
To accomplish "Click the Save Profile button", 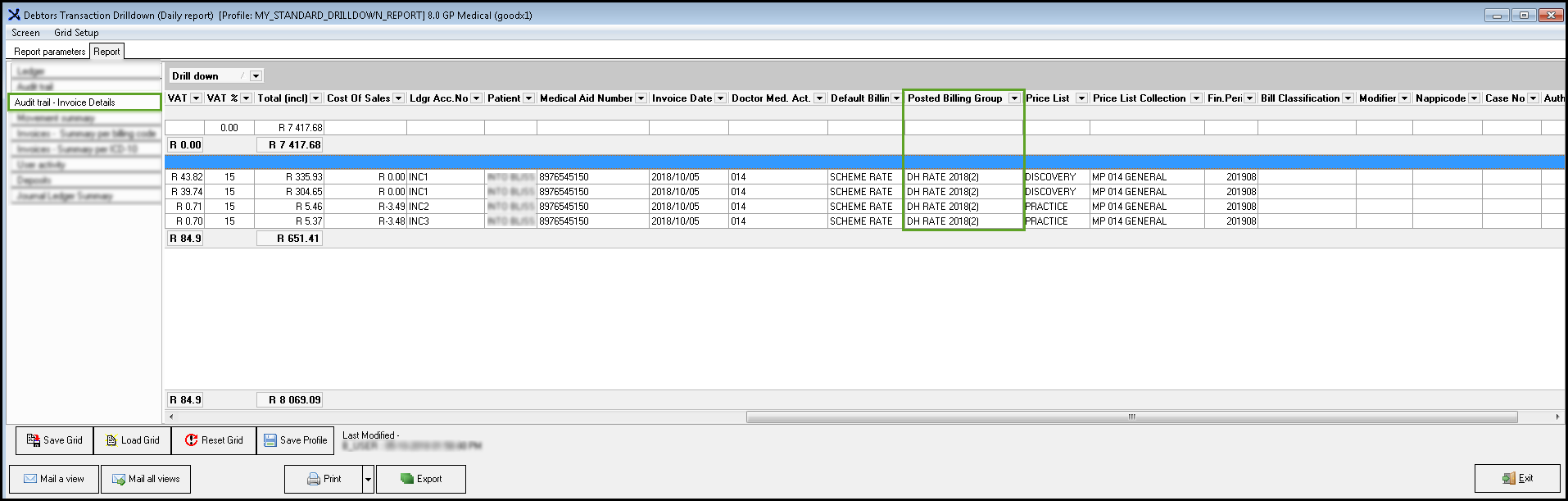I will (x=295, y=440).
